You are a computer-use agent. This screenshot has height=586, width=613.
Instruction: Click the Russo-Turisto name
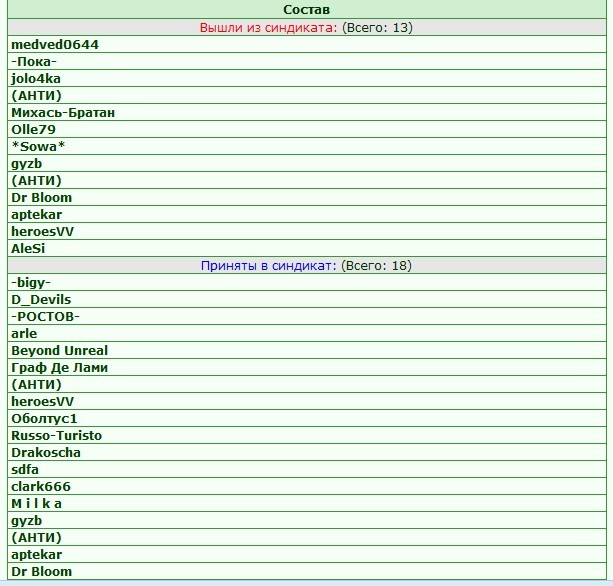[x=57, y=435]
